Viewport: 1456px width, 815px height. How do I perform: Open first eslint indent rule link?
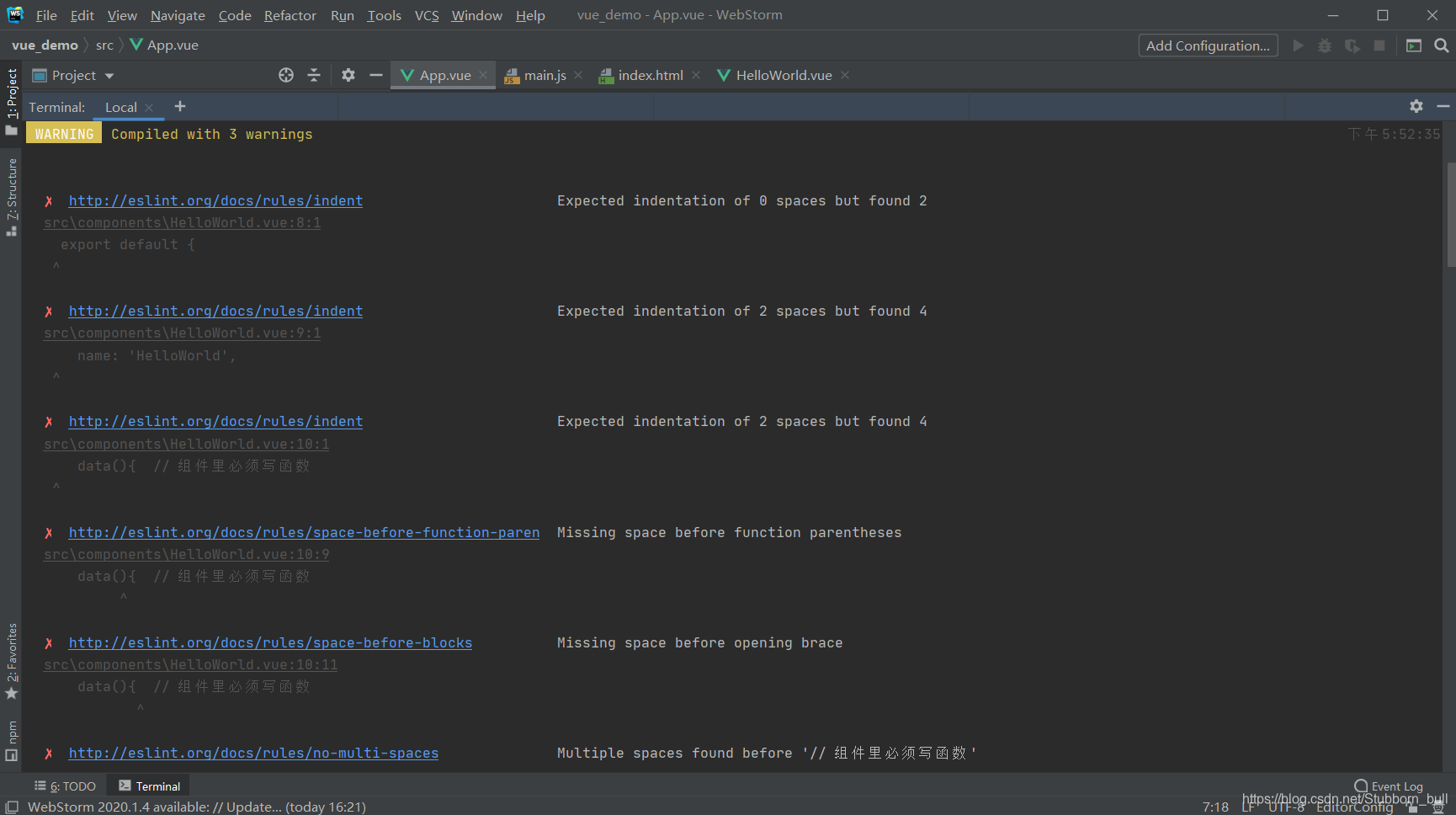pyautogui.click(x=215, y=200)
